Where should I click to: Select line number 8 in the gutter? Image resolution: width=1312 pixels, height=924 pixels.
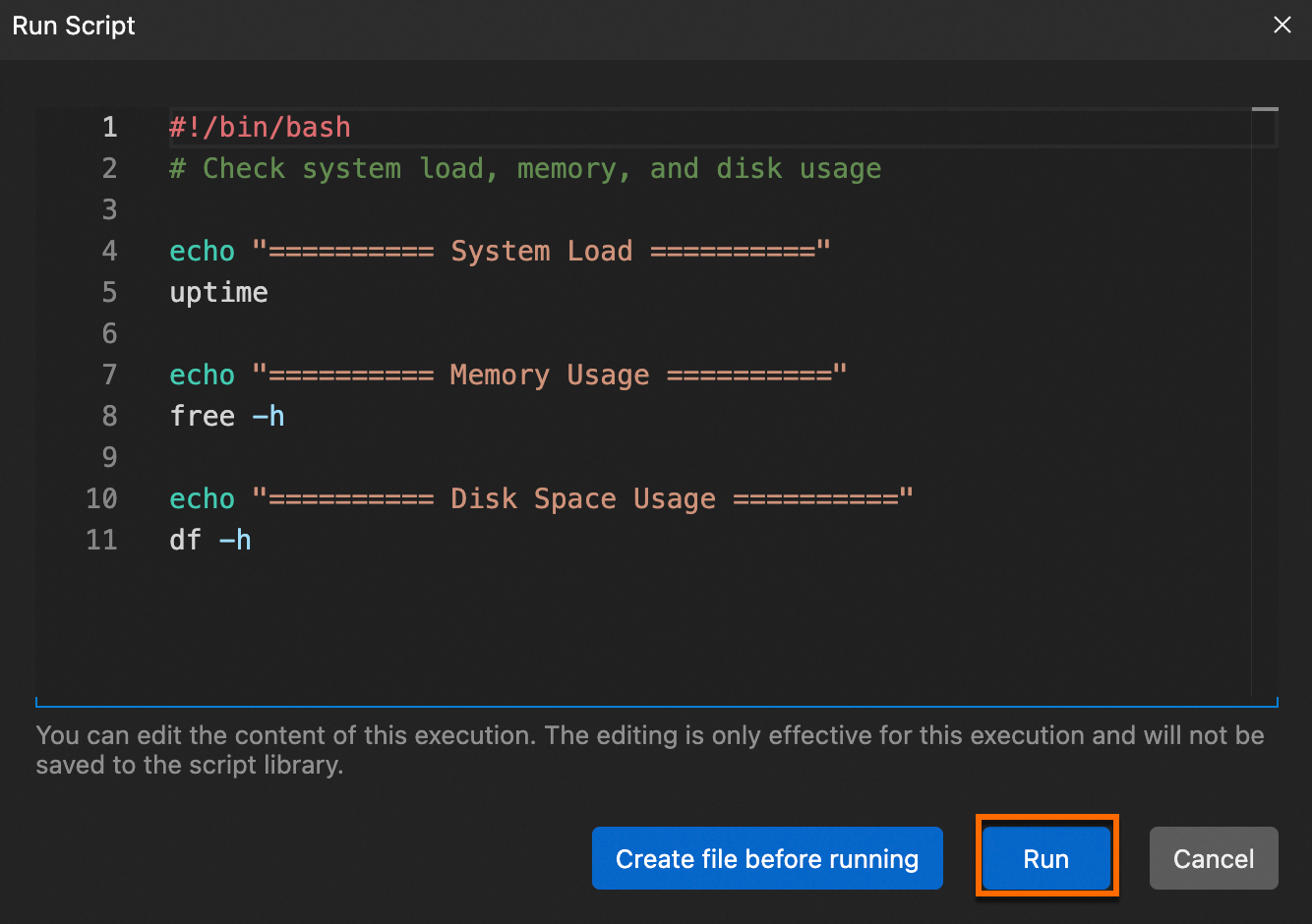109,417
